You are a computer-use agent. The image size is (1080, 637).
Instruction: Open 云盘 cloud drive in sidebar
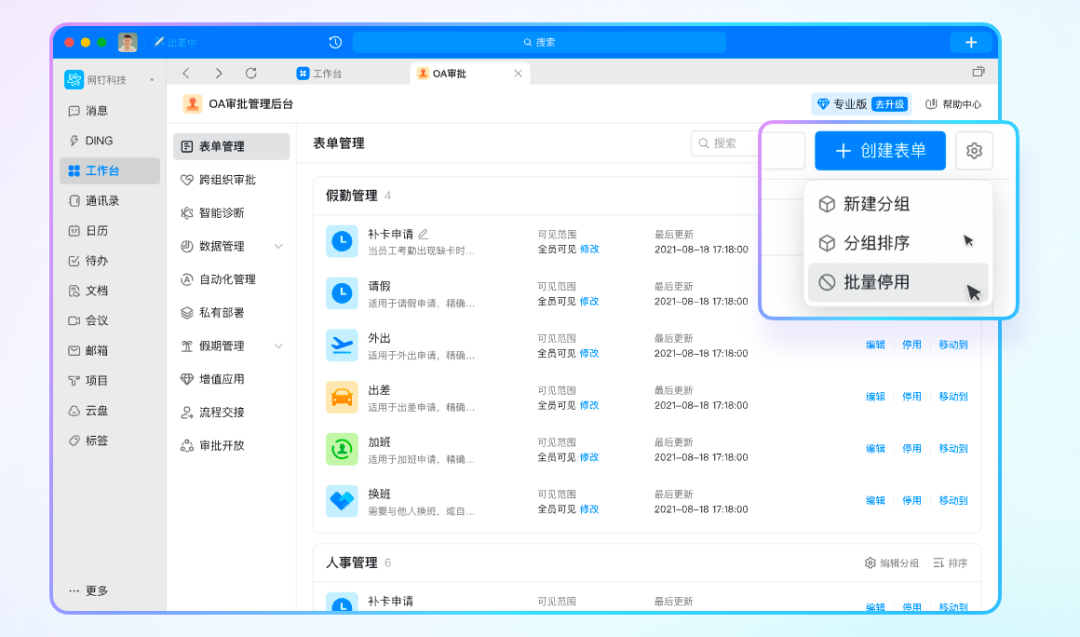96,410
